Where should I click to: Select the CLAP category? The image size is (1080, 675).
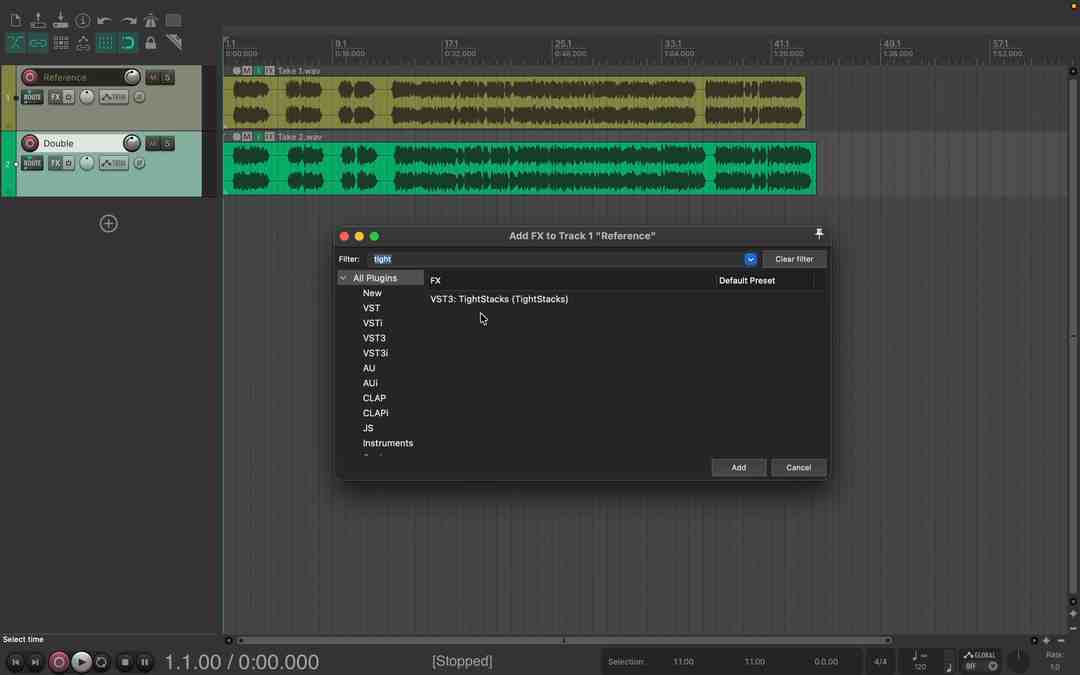click(374, 398)
